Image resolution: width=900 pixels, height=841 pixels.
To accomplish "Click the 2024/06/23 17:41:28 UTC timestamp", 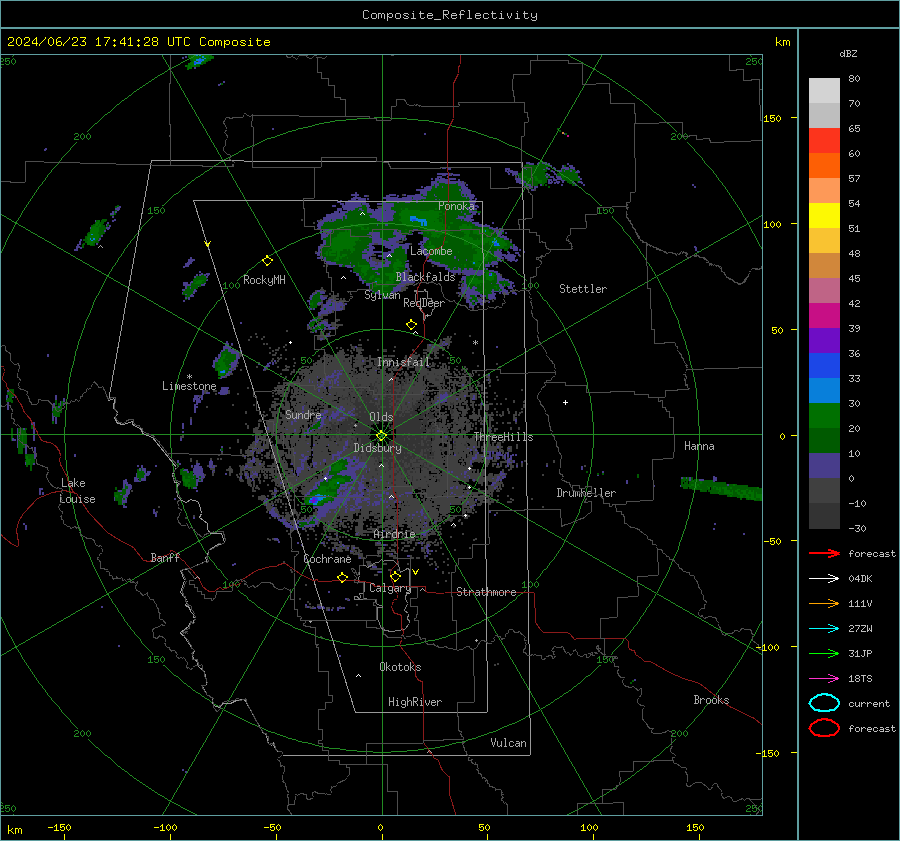I will click(138, 42).
